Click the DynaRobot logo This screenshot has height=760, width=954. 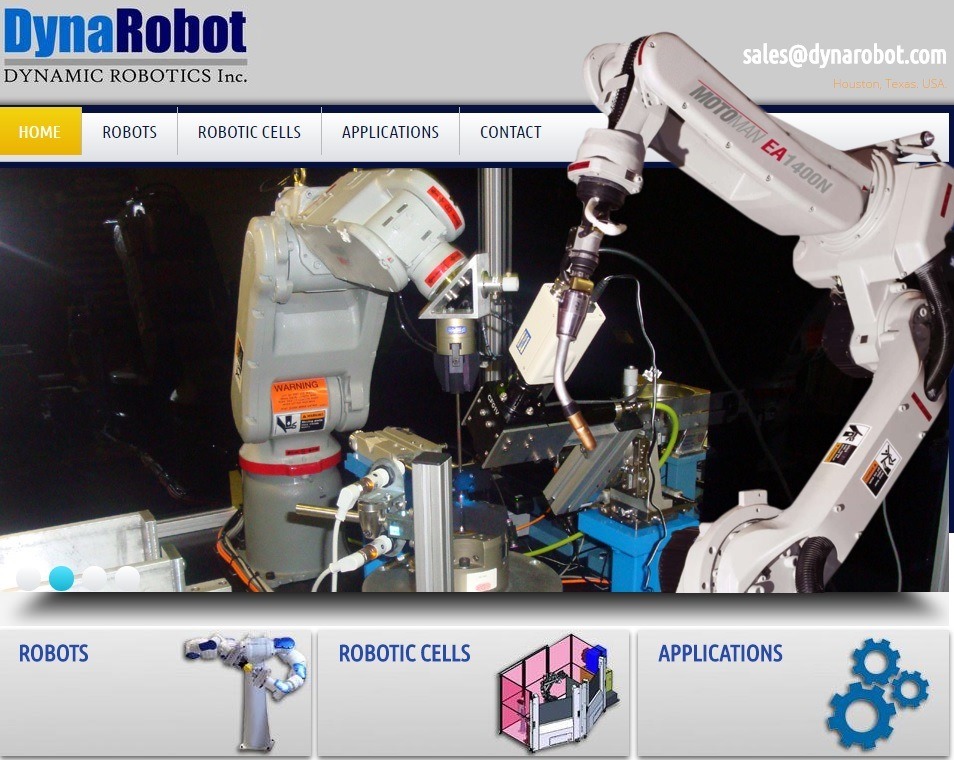click(x=125, y=44)
